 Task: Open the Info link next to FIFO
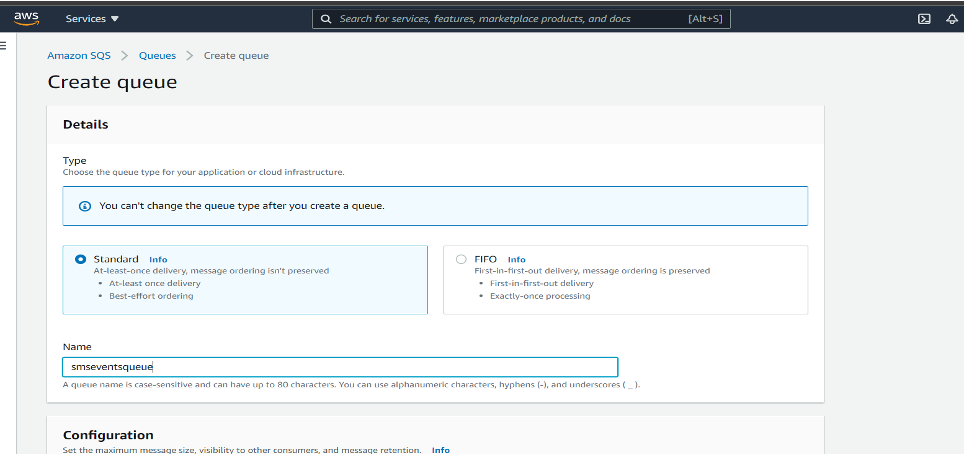[x=516, y=260]
